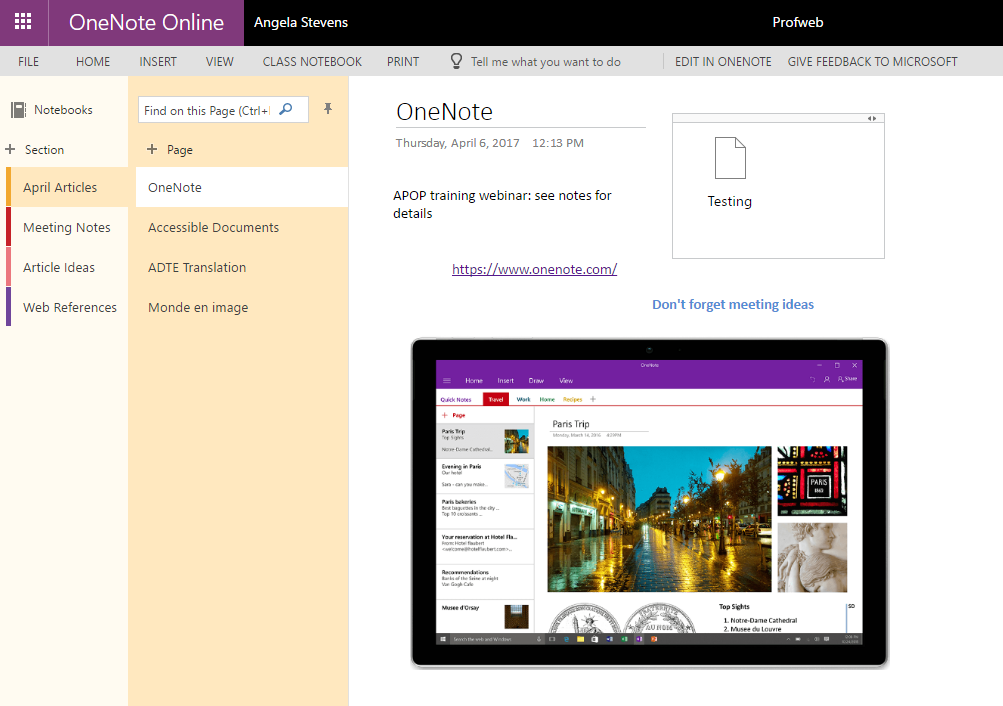Open the CLASS NOTEBOOK tab
This screenshot has width=1003, height=706.
pyautogui.click(x=312, y=61)
